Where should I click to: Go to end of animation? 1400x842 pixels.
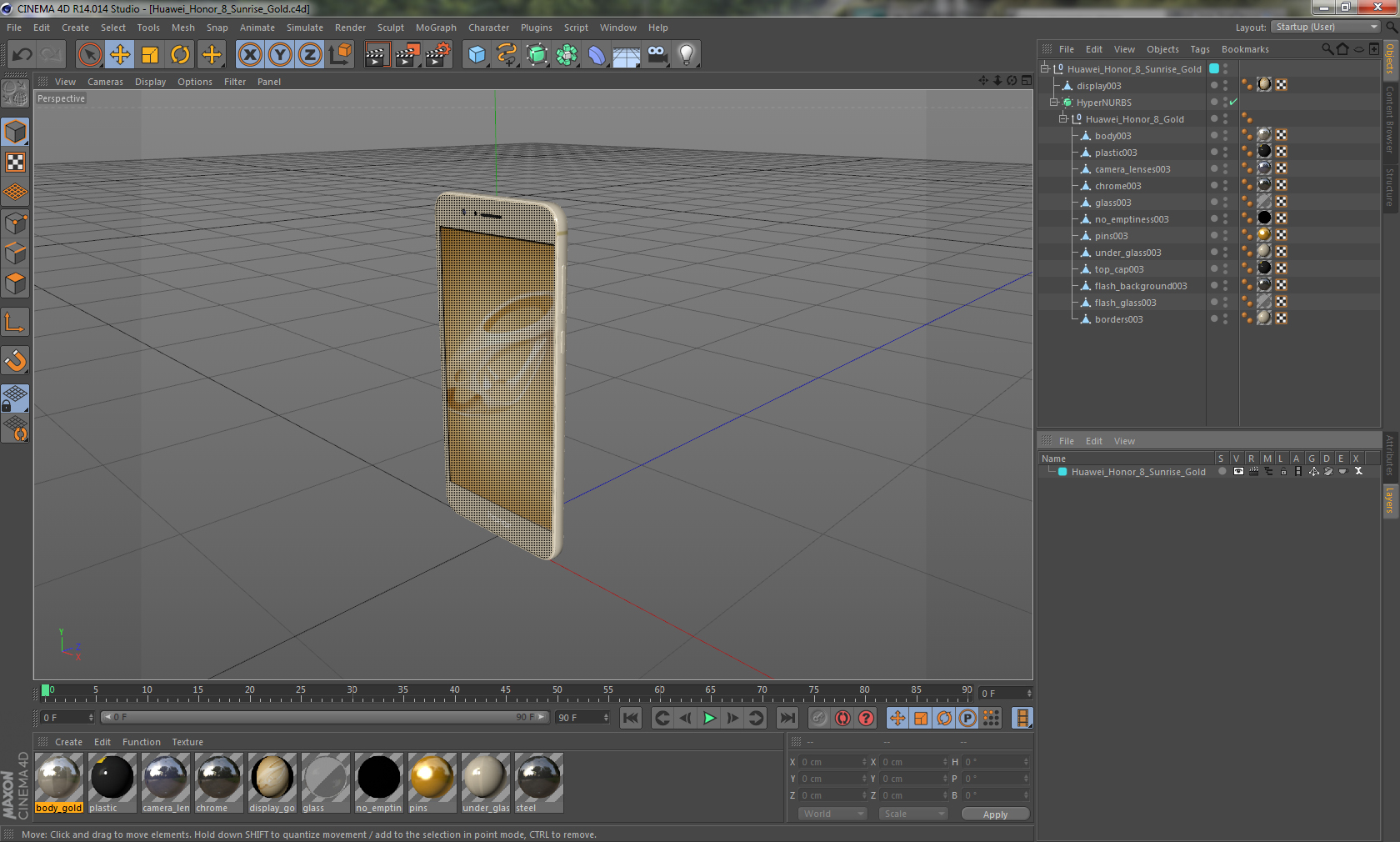[x=787, y=718]
